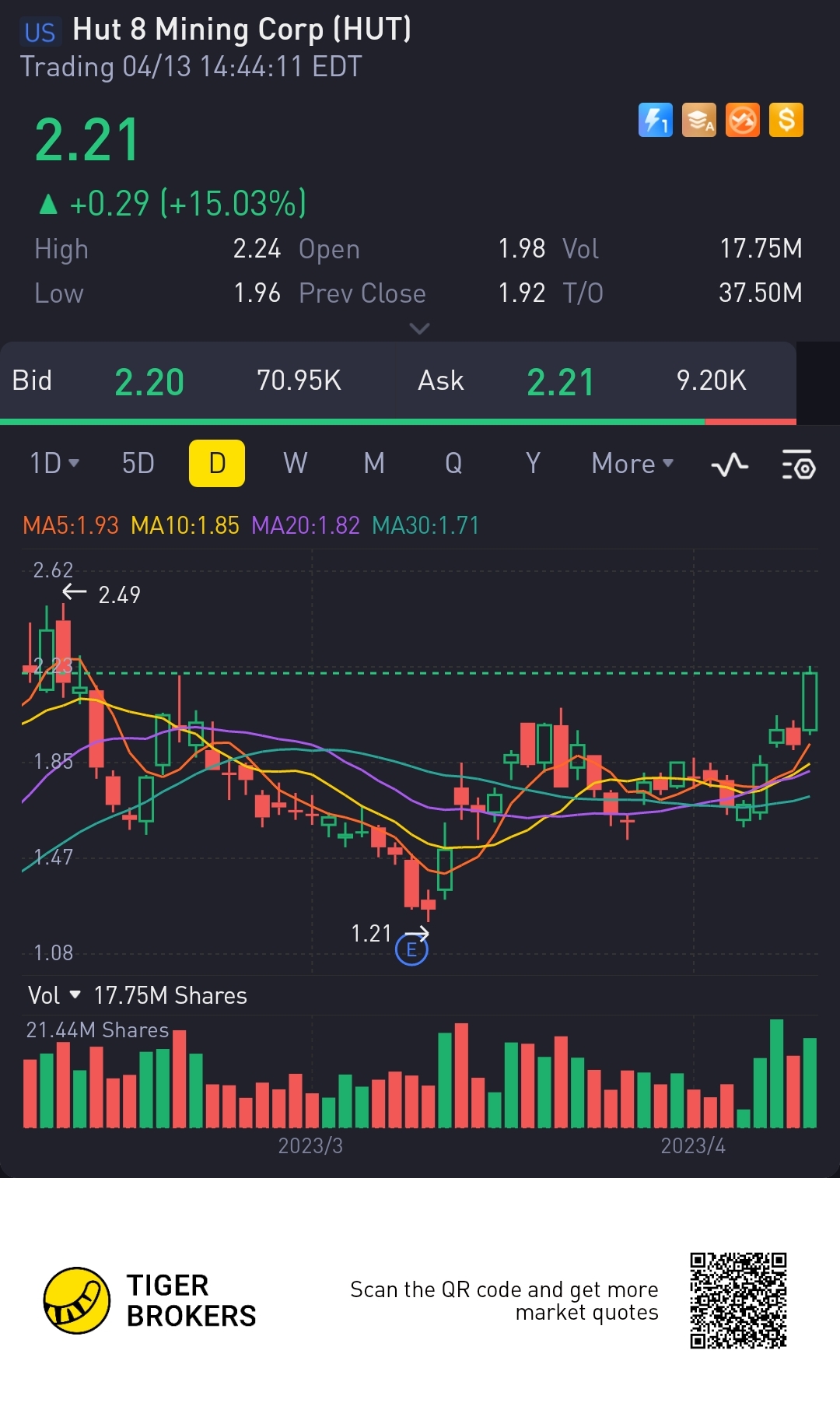The image size is (840, 1424).
Task: Tap the bid size 70.95K
Action: (x=299, y=381)
